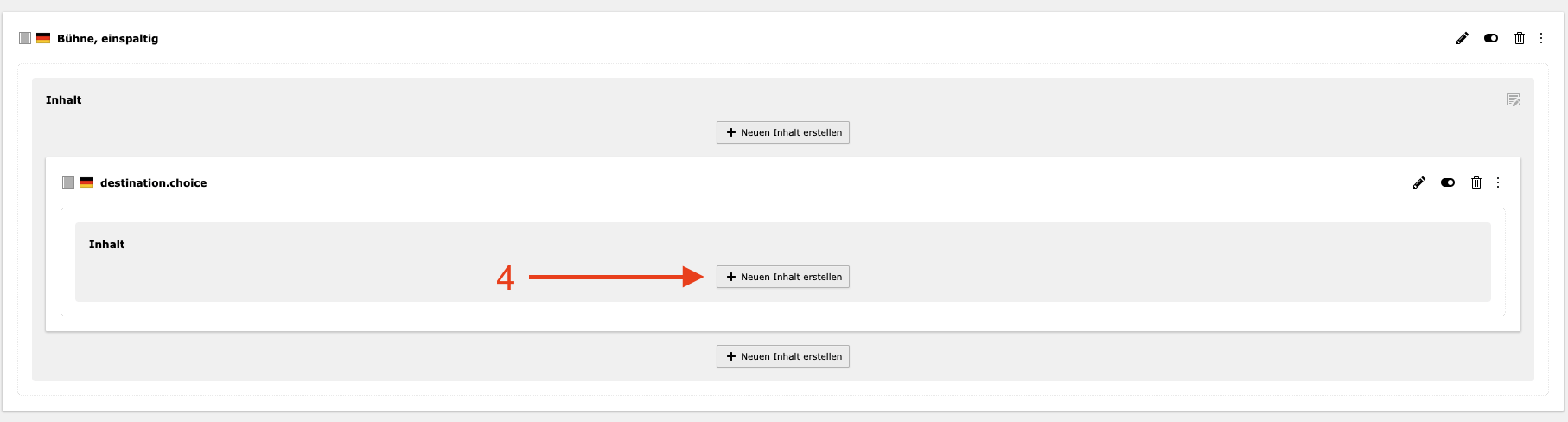
Task: Delete the Bühne, einspaltig element
Action: click(1520, 38)
